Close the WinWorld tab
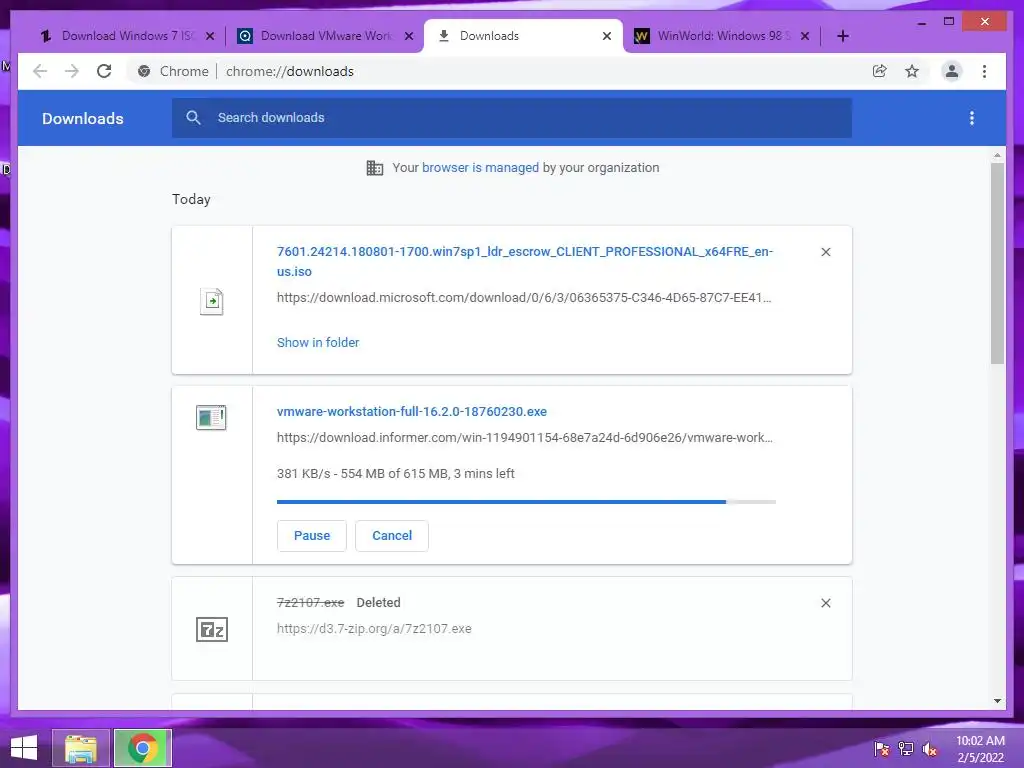Image resolution: width=1024 pixels, height=768 pixels. tap(805, 36)
